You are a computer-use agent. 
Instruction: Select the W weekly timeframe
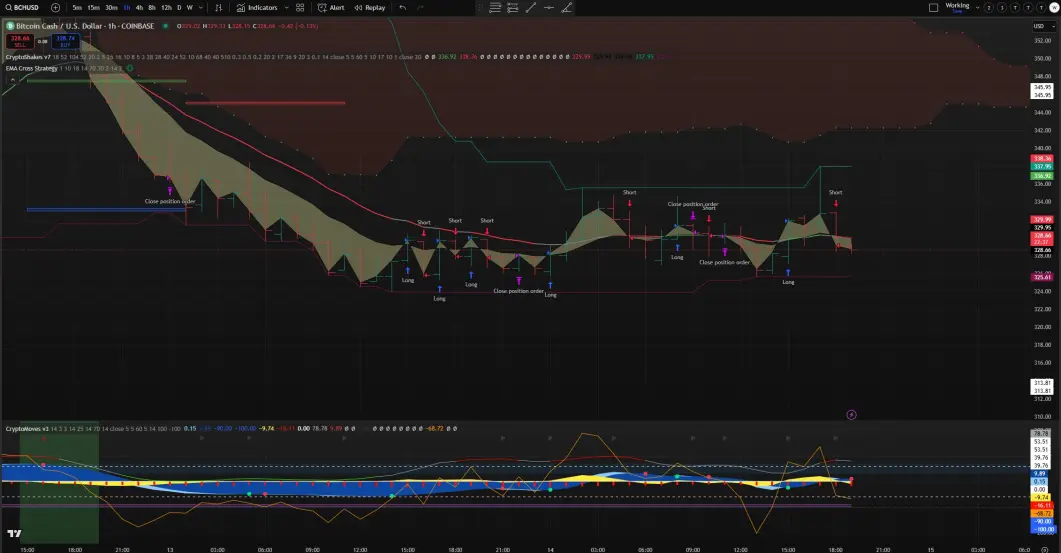(189, 7)
